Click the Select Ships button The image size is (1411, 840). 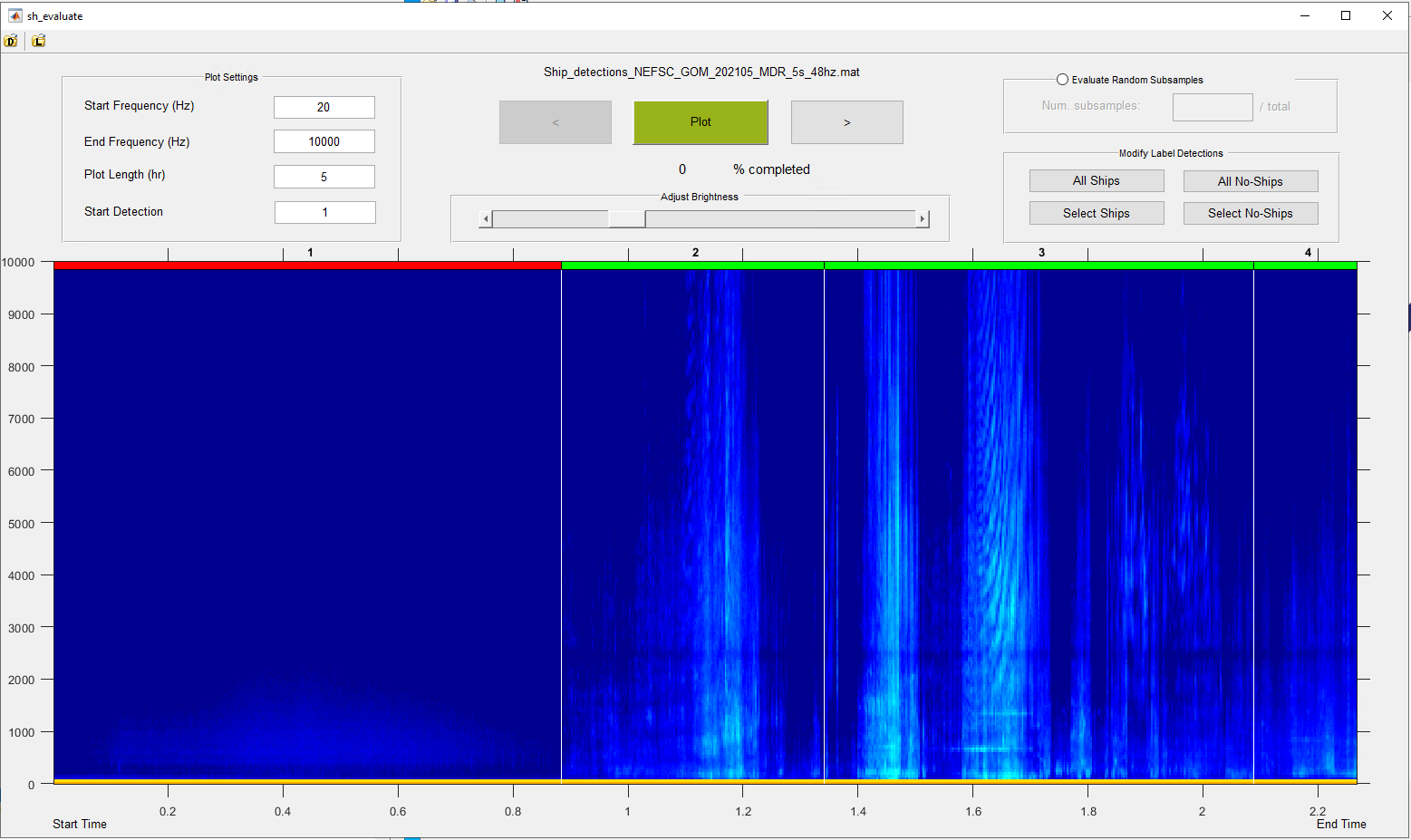pos(1096,213)
